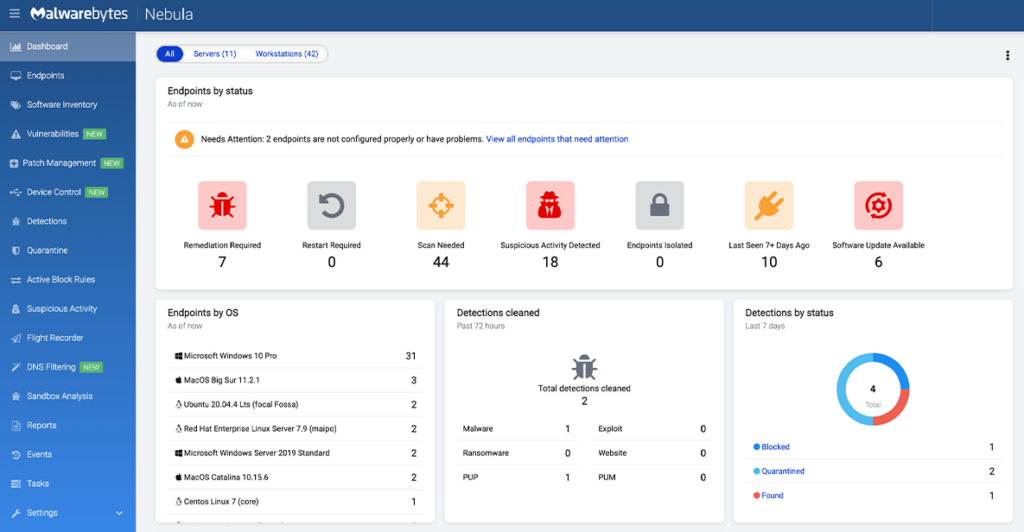This screenshot has height=532, width=1024.
Task: Click the PUP cleaned count row
Action: 517,477
